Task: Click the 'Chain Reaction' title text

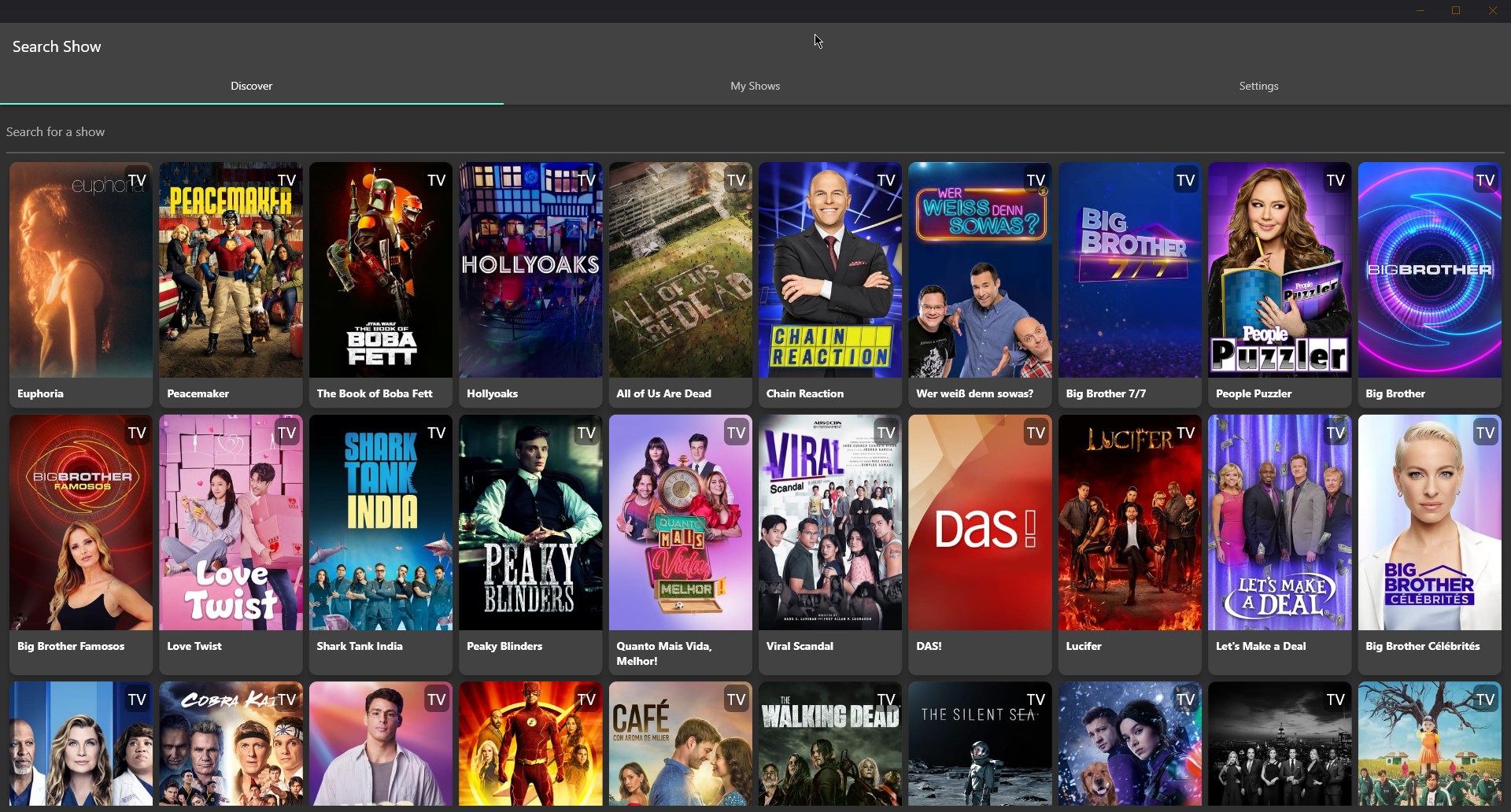Action: (x=804, y=393)
